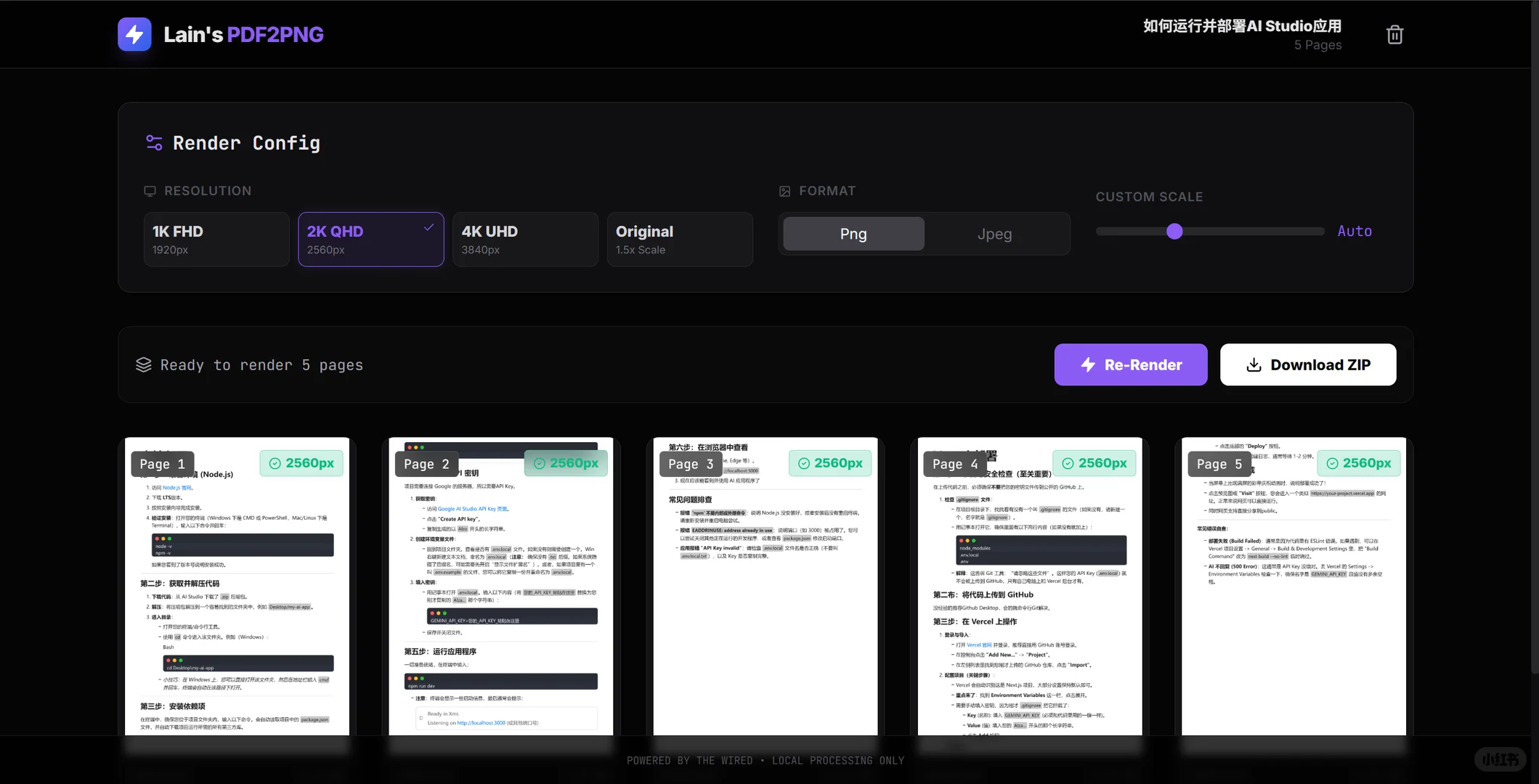
Task: Switch the output format to Png
Action: [x=853, y=234]
